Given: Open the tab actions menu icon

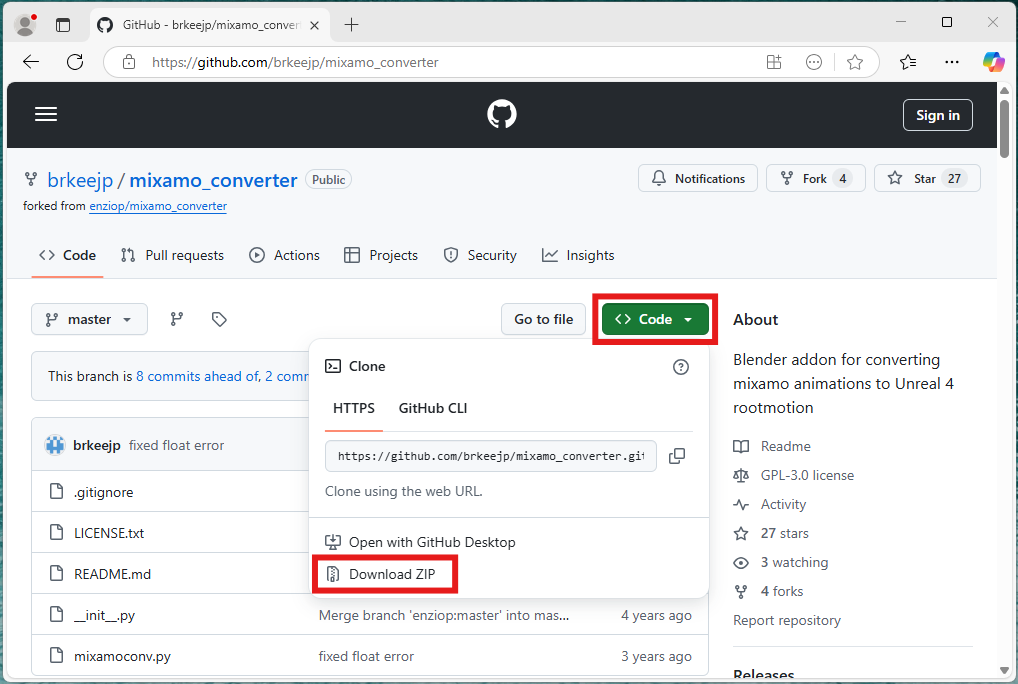Looking at the screenshot, I should click(x=63, y=25).
